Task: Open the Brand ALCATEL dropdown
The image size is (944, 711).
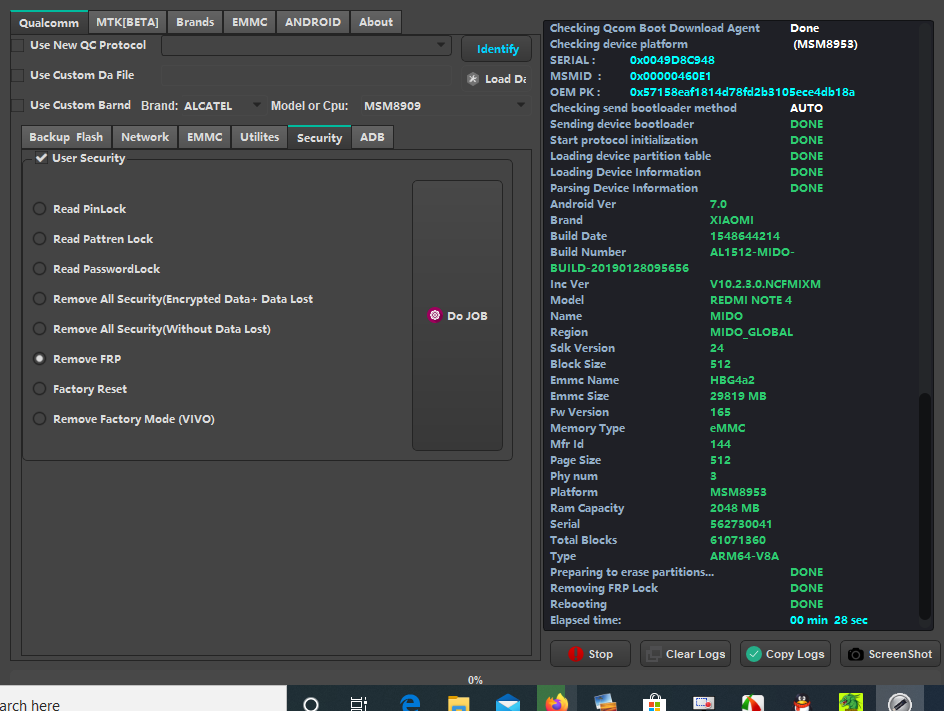Action: 223,105
